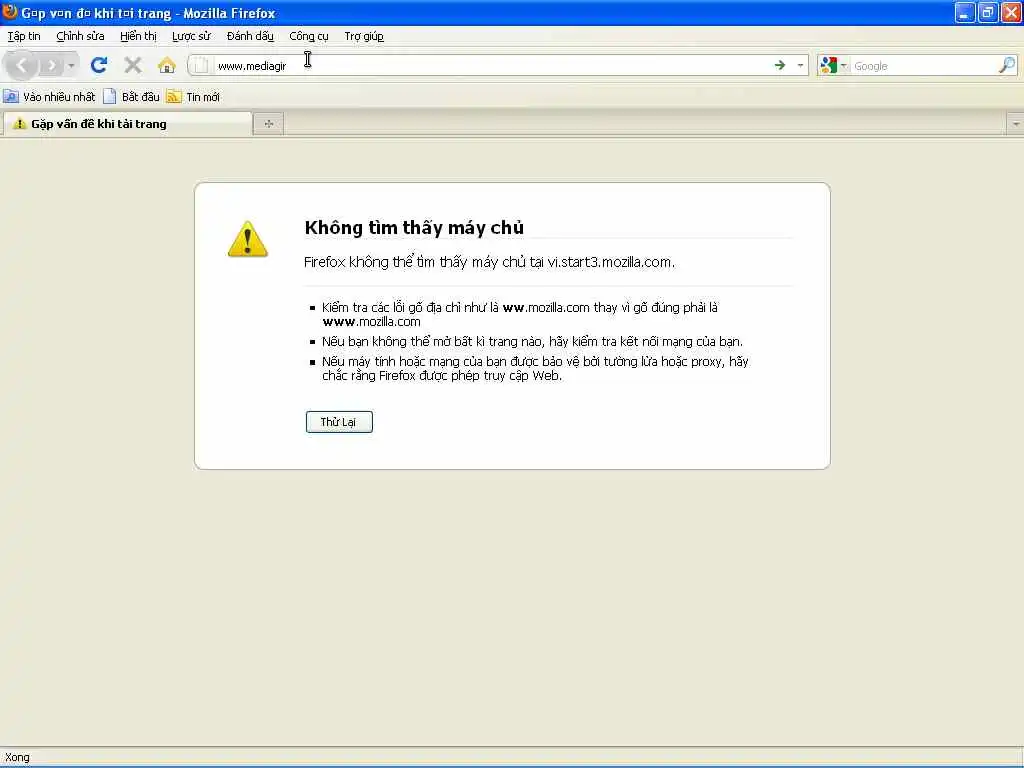Click the Thử Lại button

pyautogui.click(x=339, y=422)
